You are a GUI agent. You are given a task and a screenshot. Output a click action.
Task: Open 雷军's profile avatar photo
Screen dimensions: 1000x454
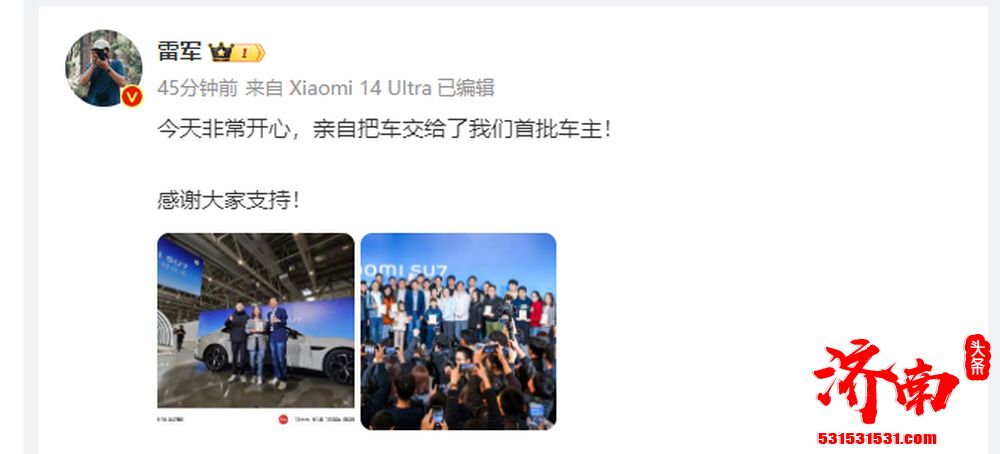(x=103, y=68)
